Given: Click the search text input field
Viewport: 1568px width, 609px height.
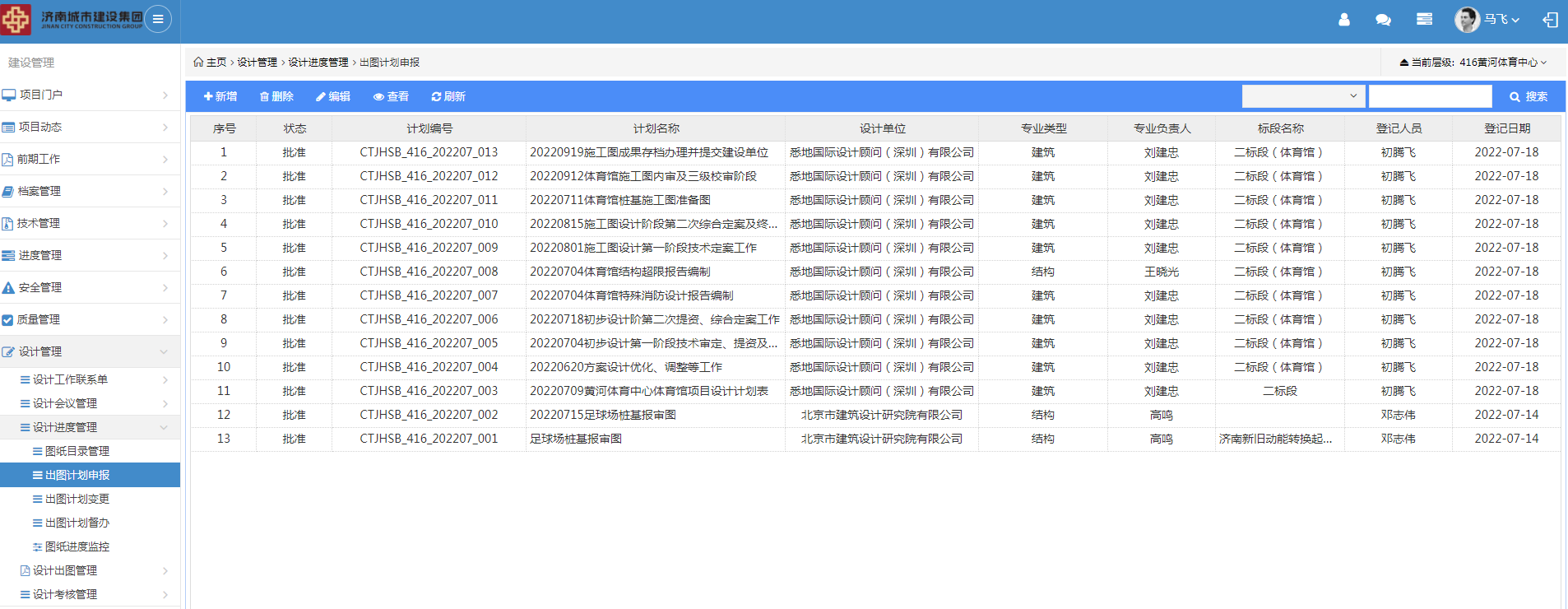Looking at the screenshot, I should coord(1430,96).
